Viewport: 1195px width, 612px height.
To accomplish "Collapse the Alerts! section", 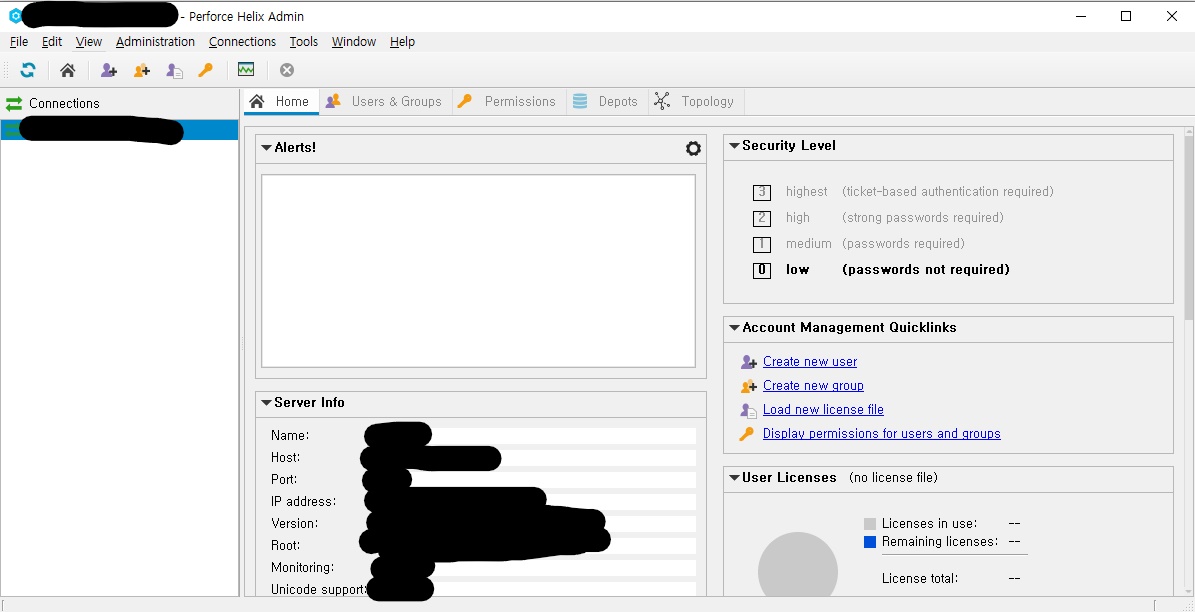I will click(x=266, y=148).
